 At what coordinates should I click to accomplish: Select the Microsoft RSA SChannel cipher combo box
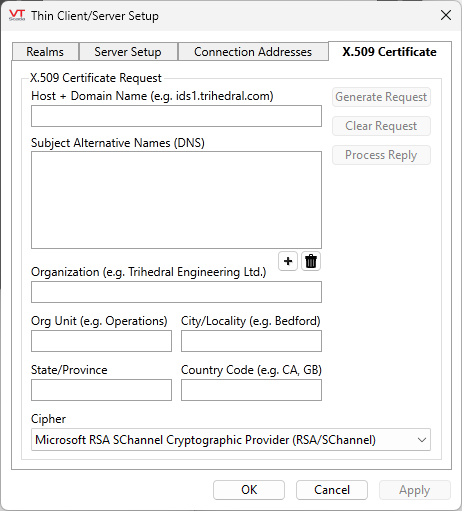231,440
